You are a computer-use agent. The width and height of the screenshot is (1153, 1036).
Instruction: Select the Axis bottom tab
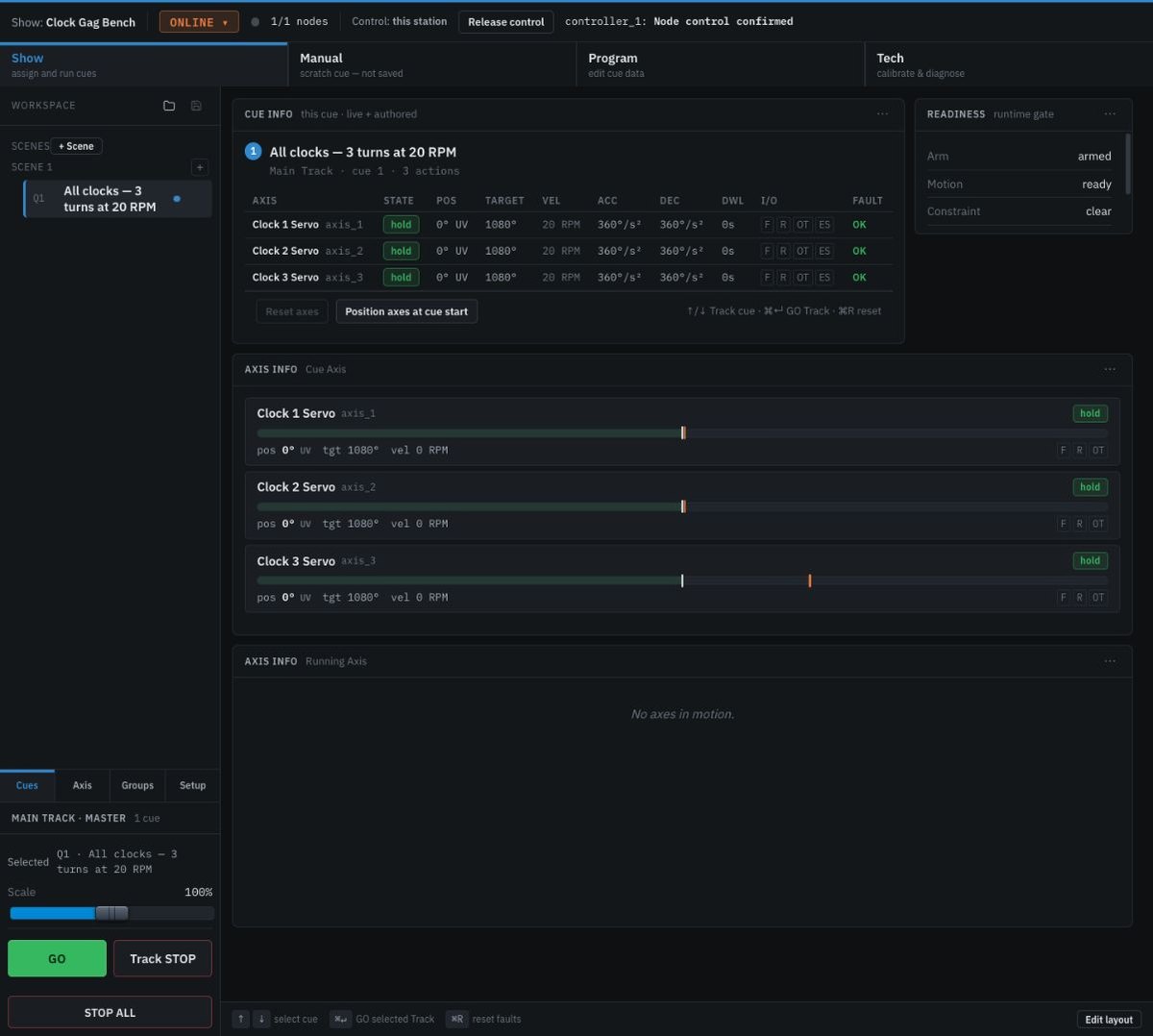pos(83,785)
